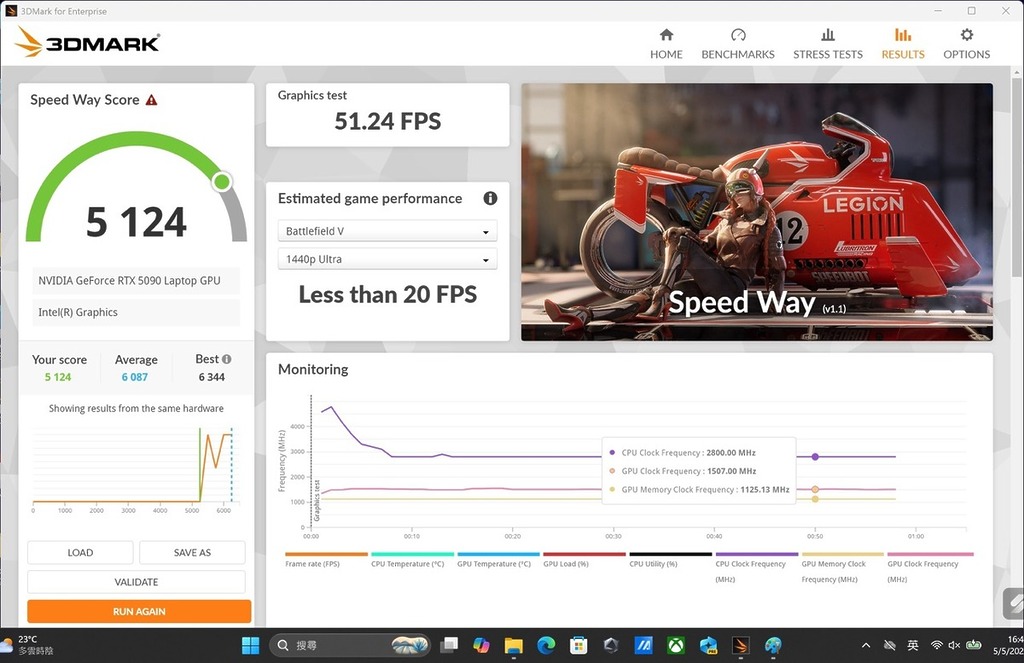The height and width of the screenshot is (663, 1024).
Task: Click the SAVE AS button
Action: click(192, 553)
